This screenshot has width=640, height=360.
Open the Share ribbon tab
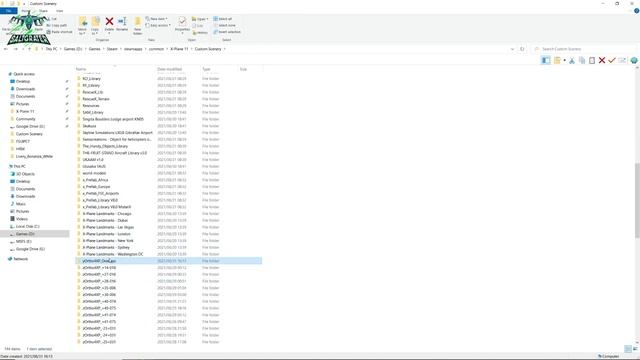43,11
